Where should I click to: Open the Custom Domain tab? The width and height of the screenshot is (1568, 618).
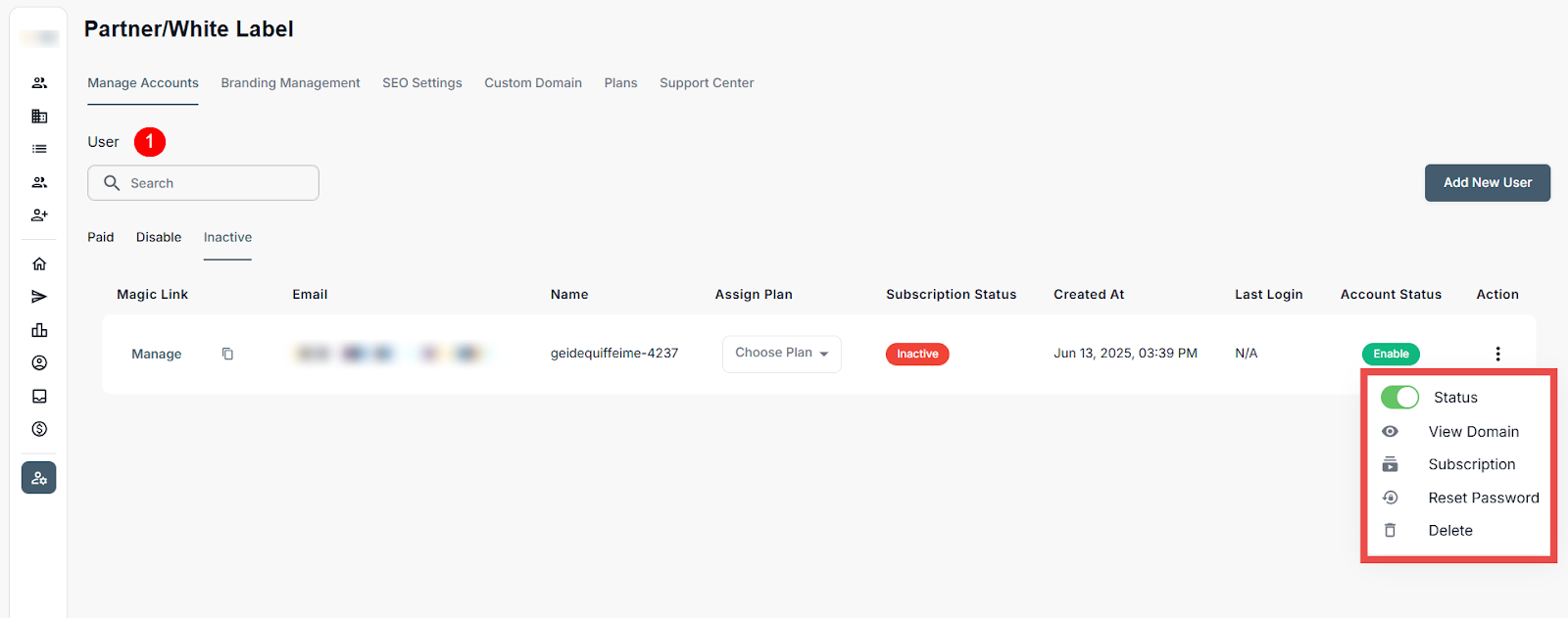click(x=532, y=83)
